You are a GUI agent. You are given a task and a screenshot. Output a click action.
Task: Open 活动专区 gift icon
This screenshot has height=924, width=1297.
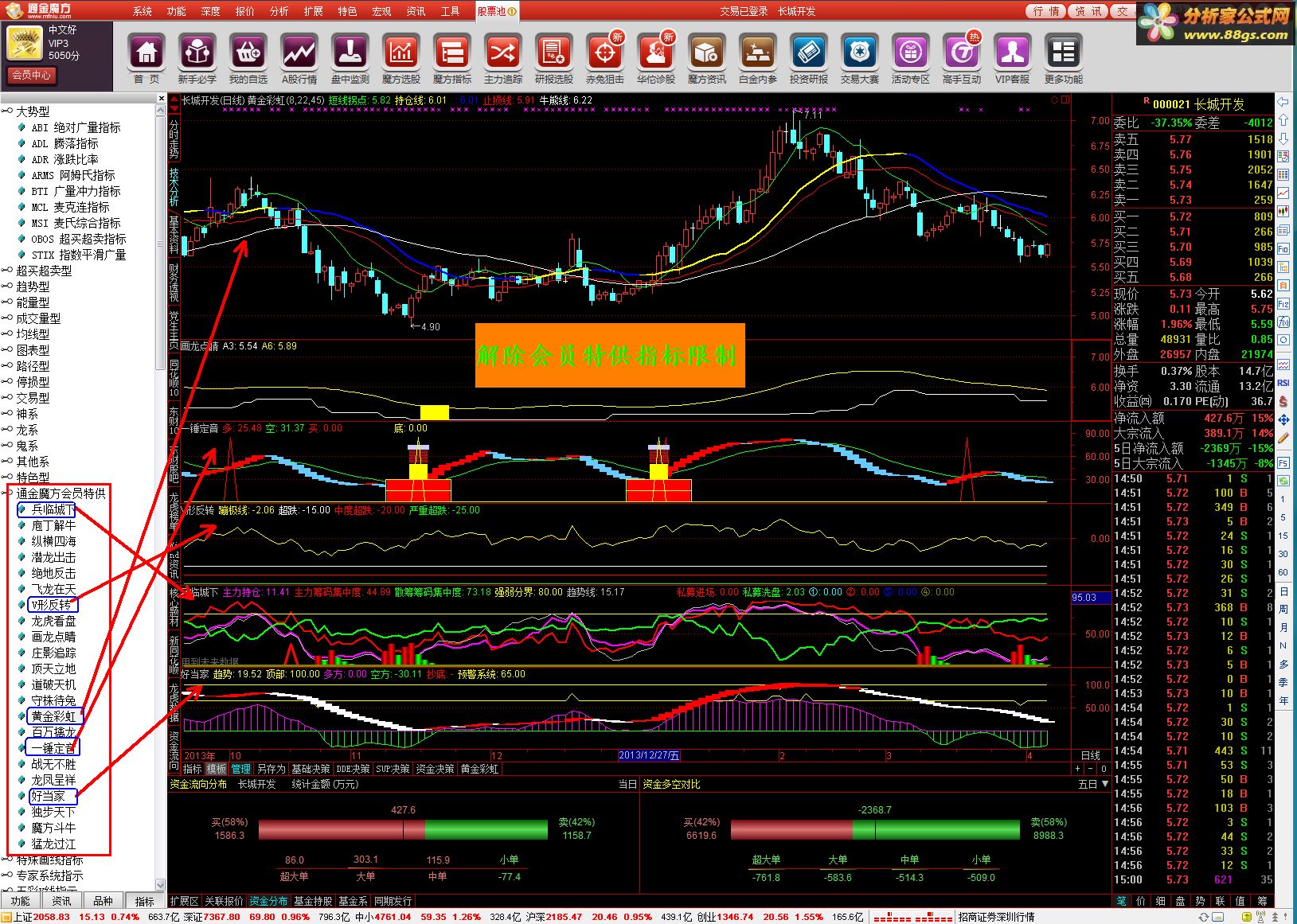(x=910, y=53)
